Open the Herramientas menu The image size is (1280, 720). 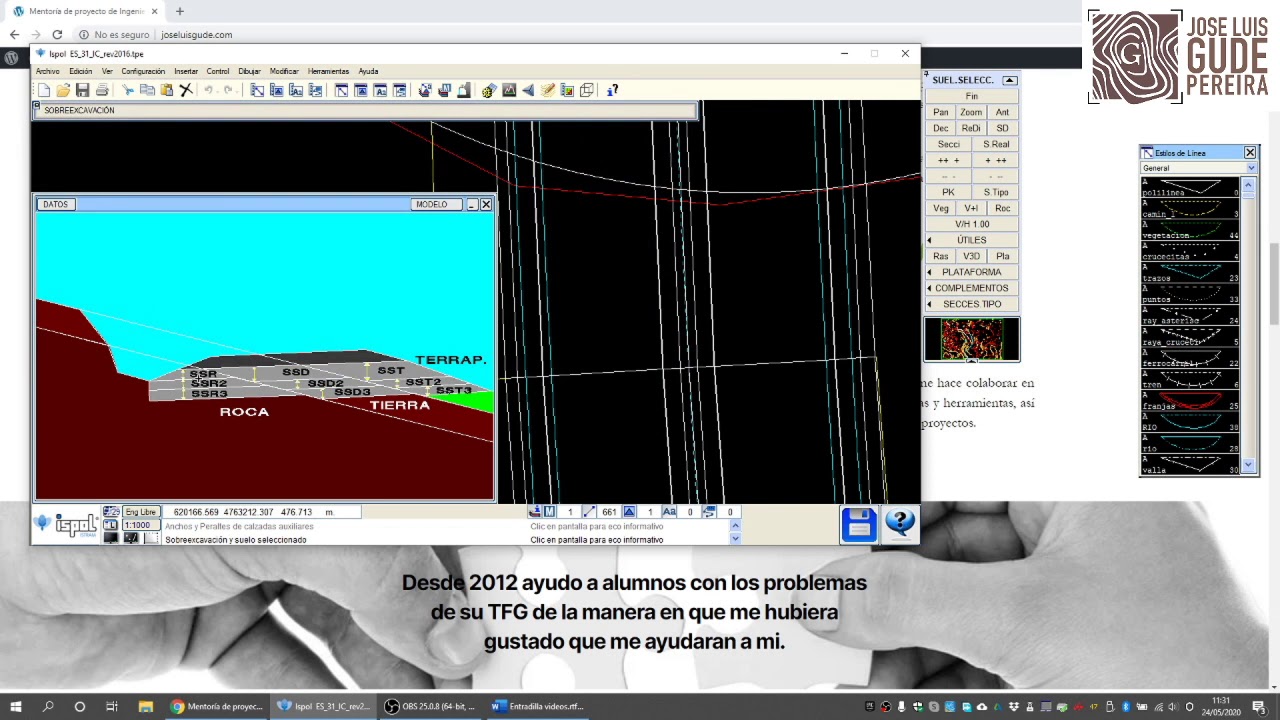(328, 71)
